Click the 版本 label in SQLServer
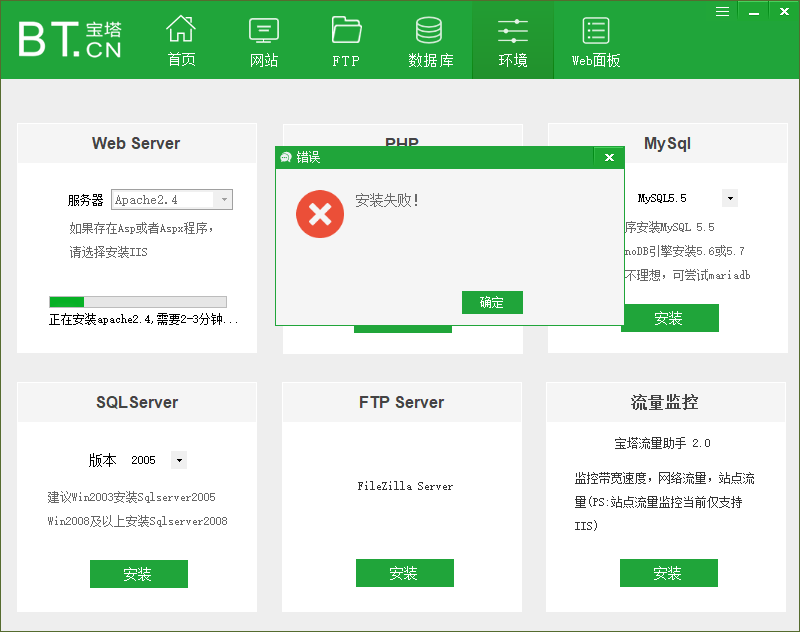 point(103,460)
